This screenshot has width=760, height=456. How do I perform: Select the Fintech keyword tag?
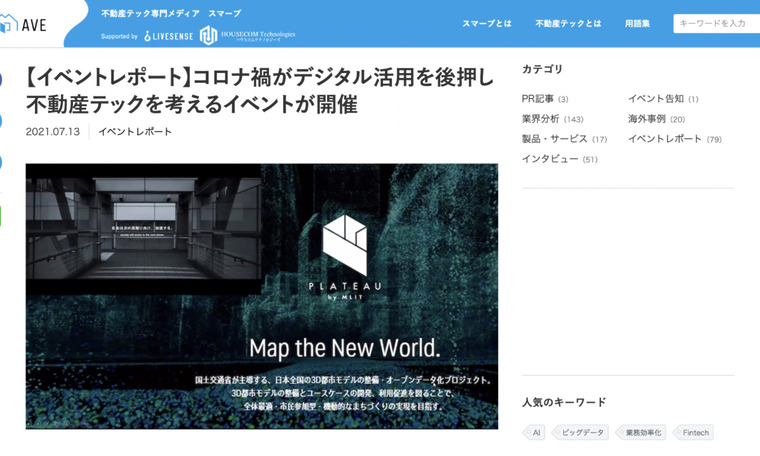693,433
